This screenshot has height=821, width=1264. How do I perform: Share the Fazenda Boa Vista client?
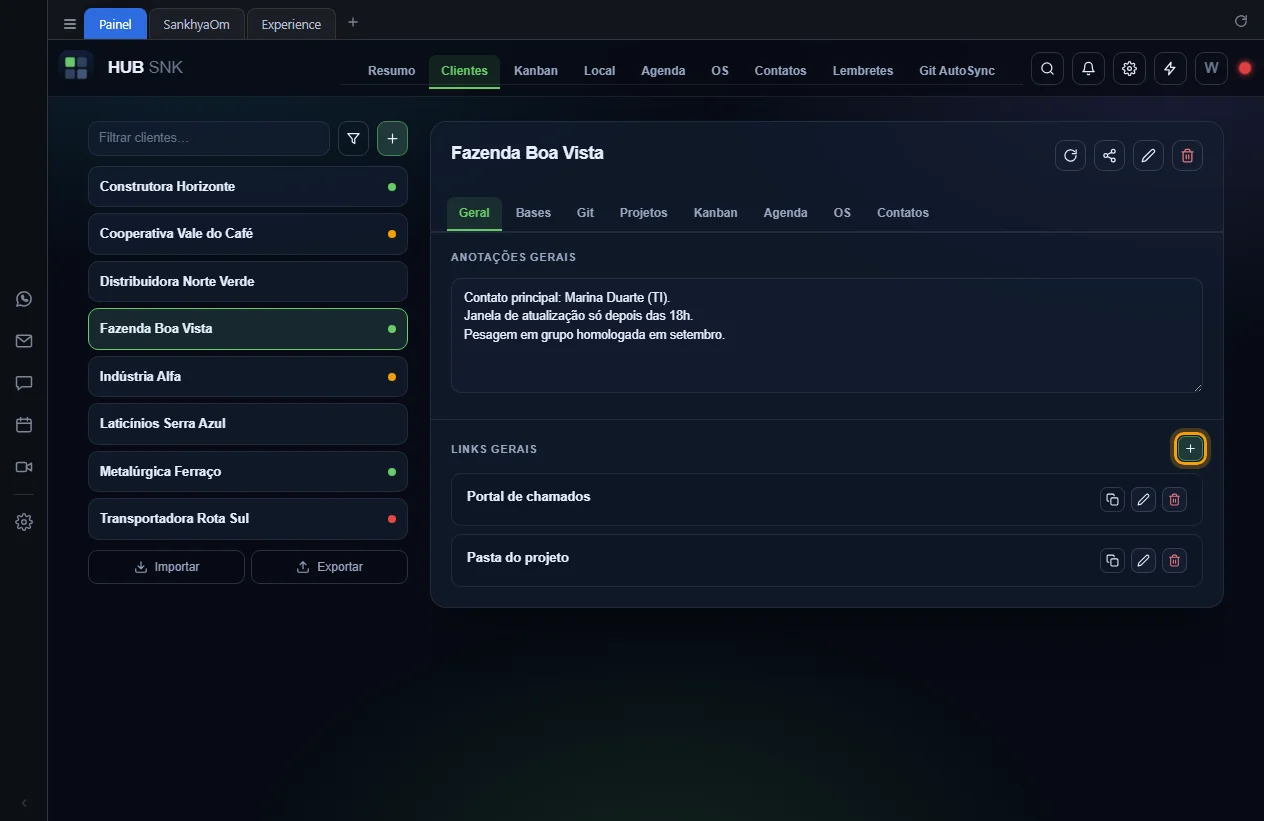click(1109, 155)
